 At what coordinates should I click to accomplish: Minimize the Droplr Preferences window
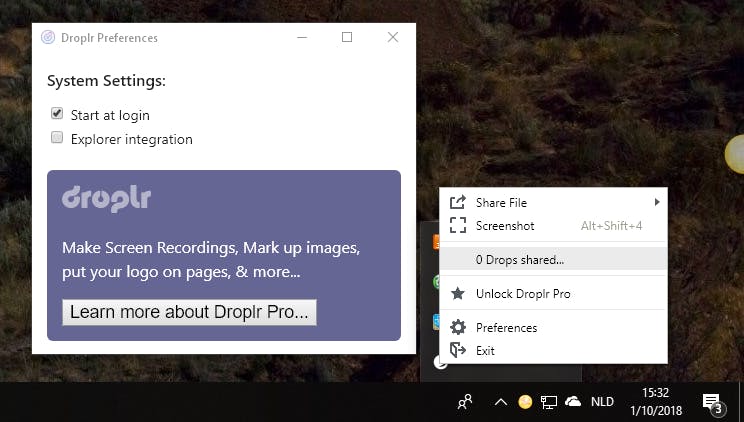click(x=302, y=37)
